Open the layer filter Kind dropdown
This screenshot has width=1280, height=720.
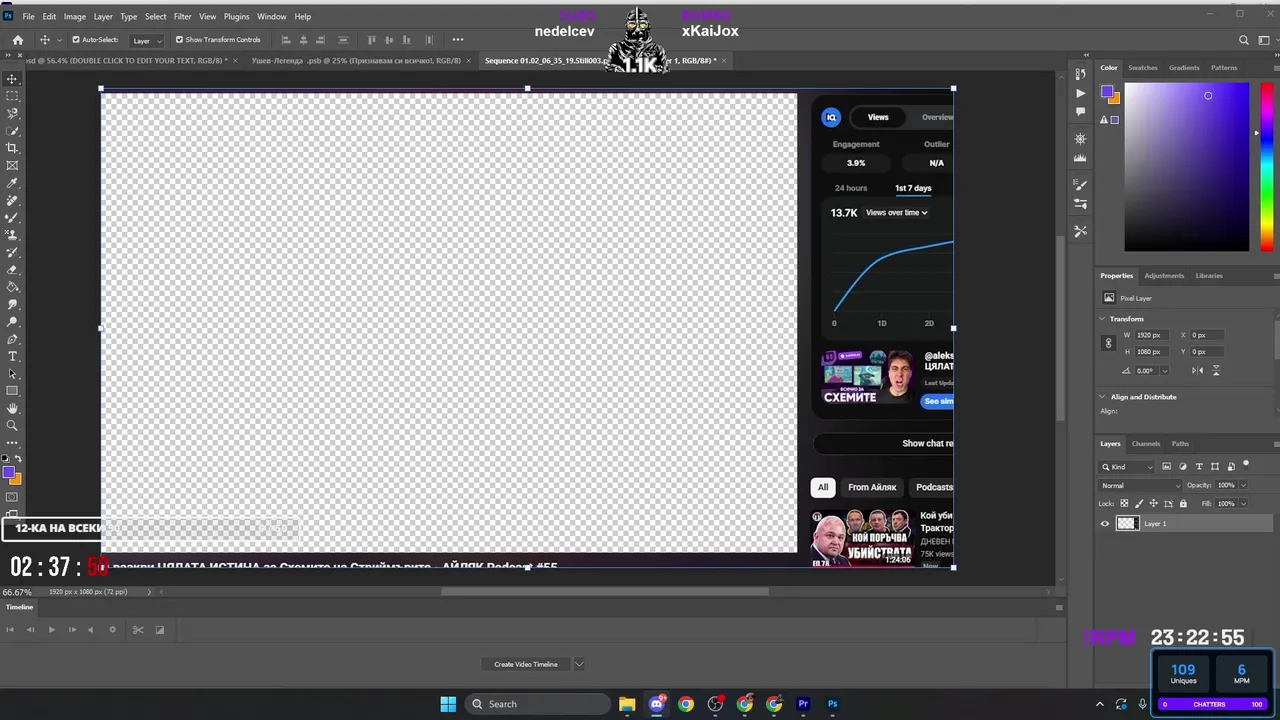click(x=1128, y=467)
